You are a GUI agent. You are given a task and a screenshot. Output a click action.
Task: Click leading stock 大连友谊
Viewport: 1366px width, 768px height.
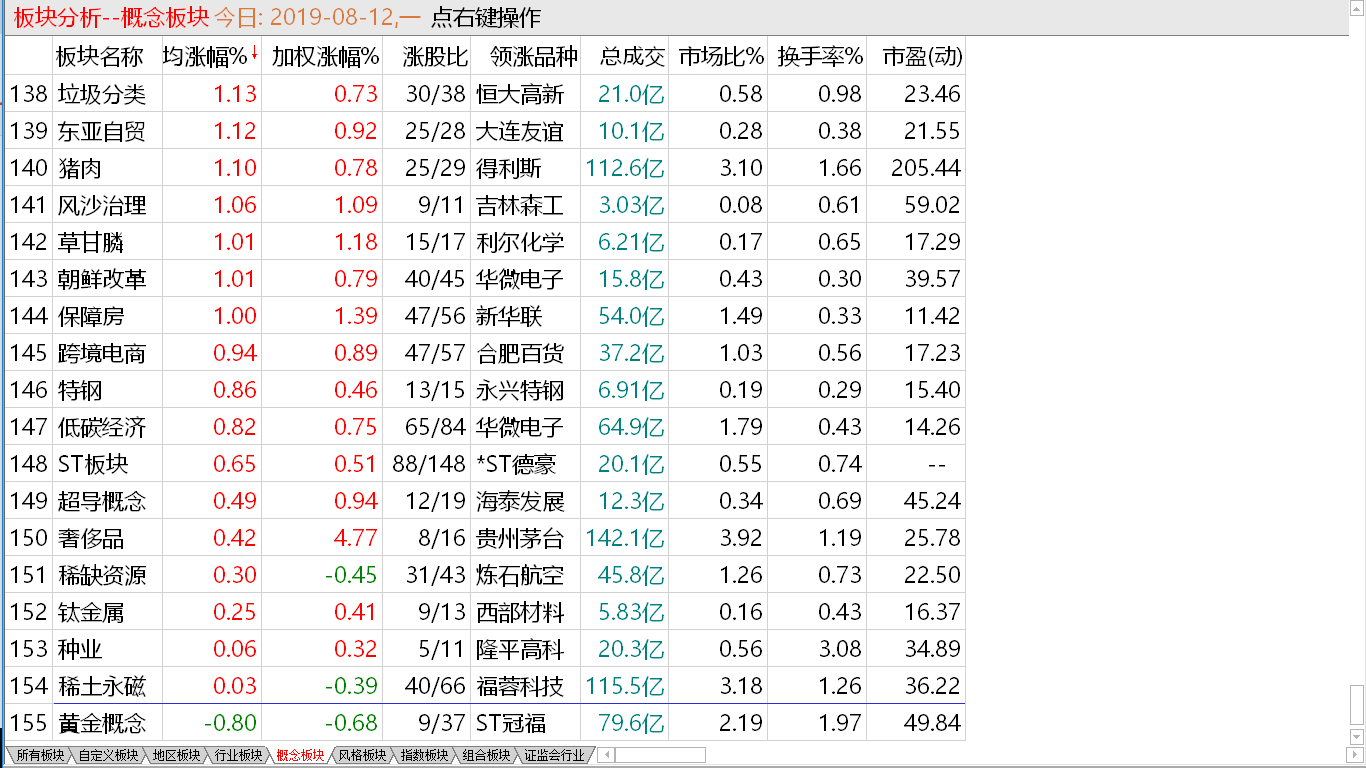tap(520, 131)
